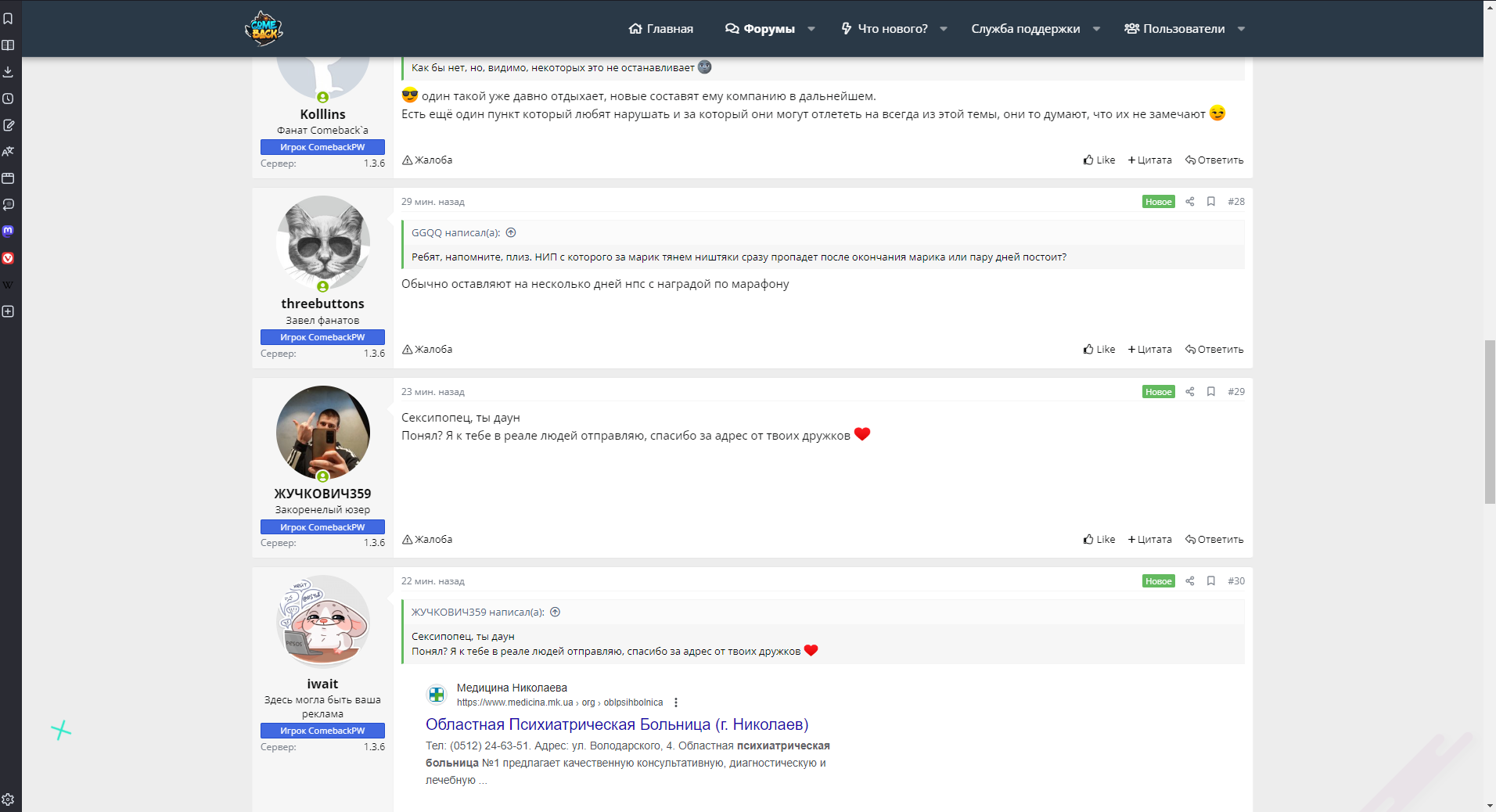1496x812 pixels.
Task: Expand the Пользователи dropdown arrow
Action: [1241, 29]
